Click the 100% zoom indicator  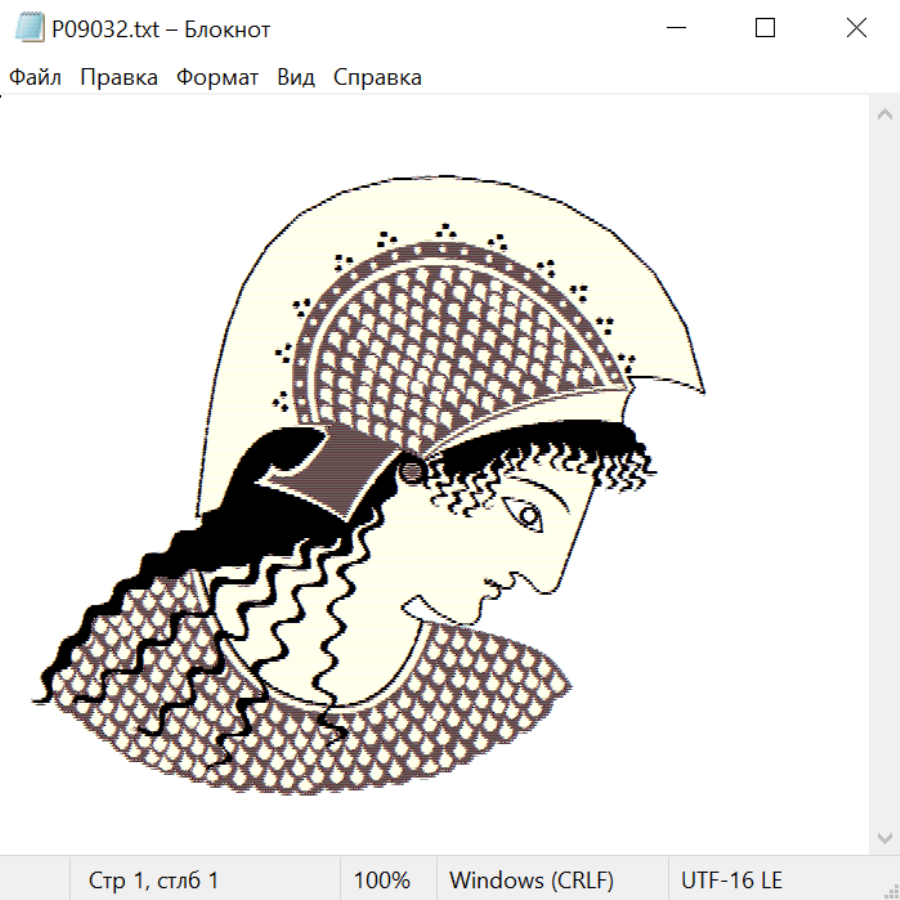(x=382, y=881)
